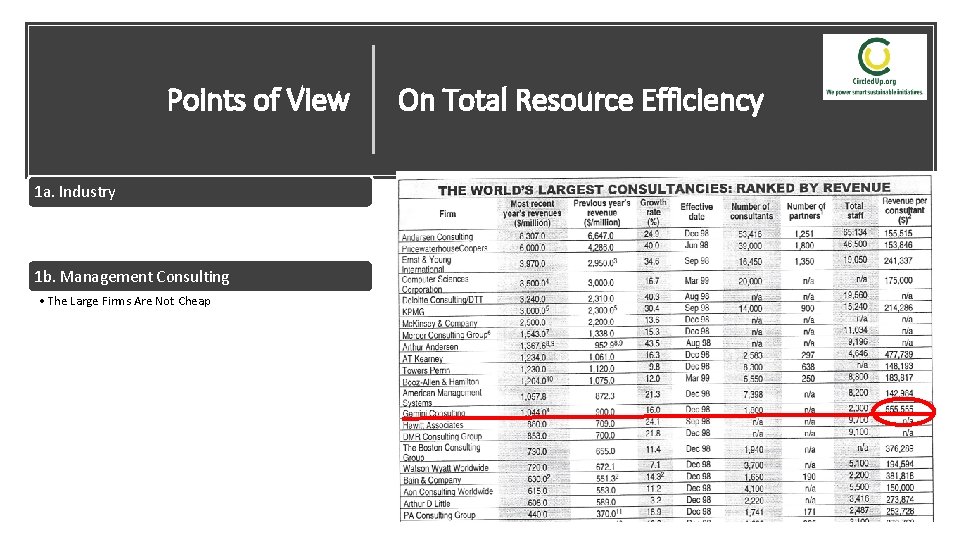Click the 'Firm' column header
960x540 pixels.
tap(447, 214)
